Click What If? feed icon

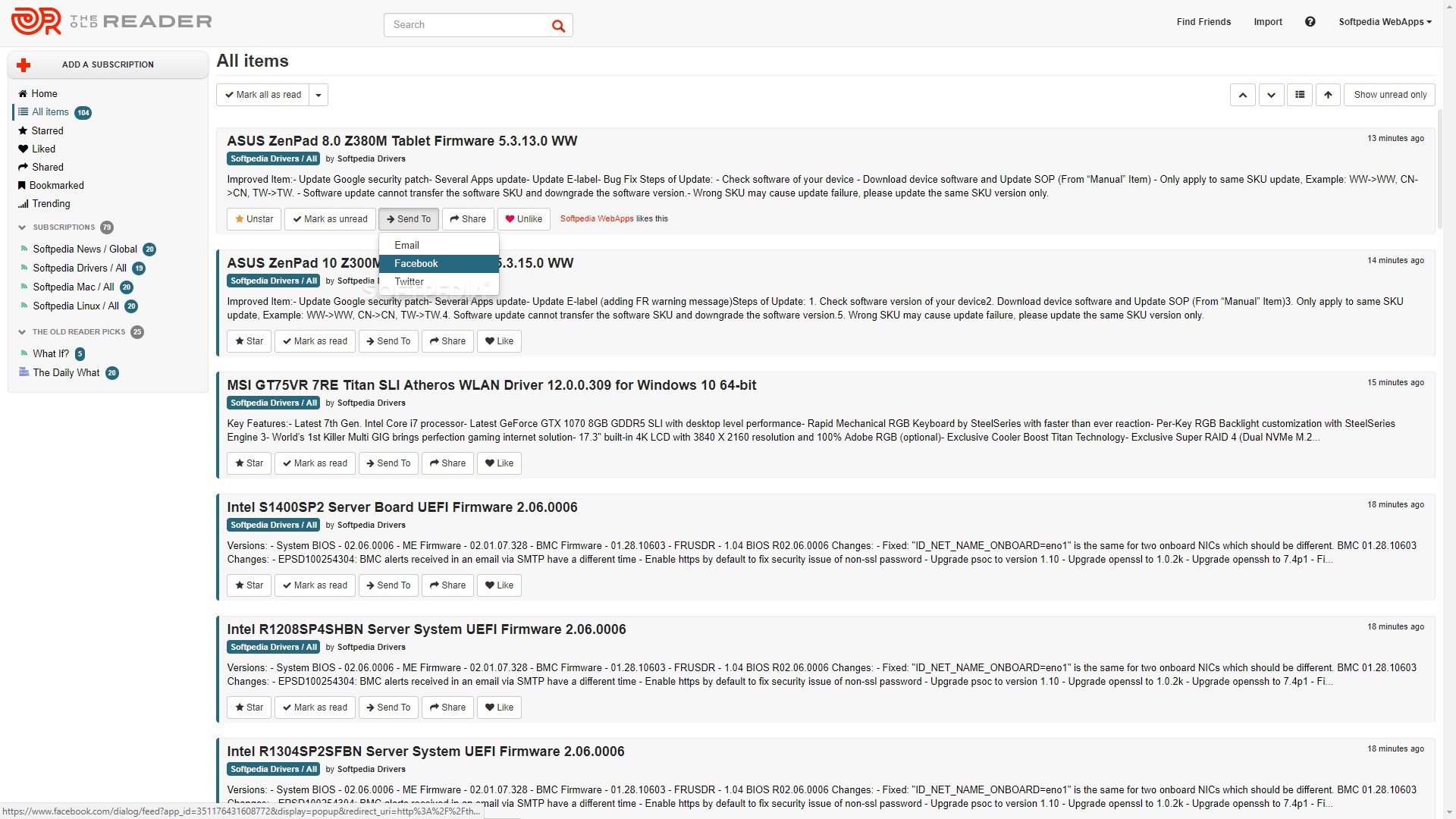pos(24,353)
